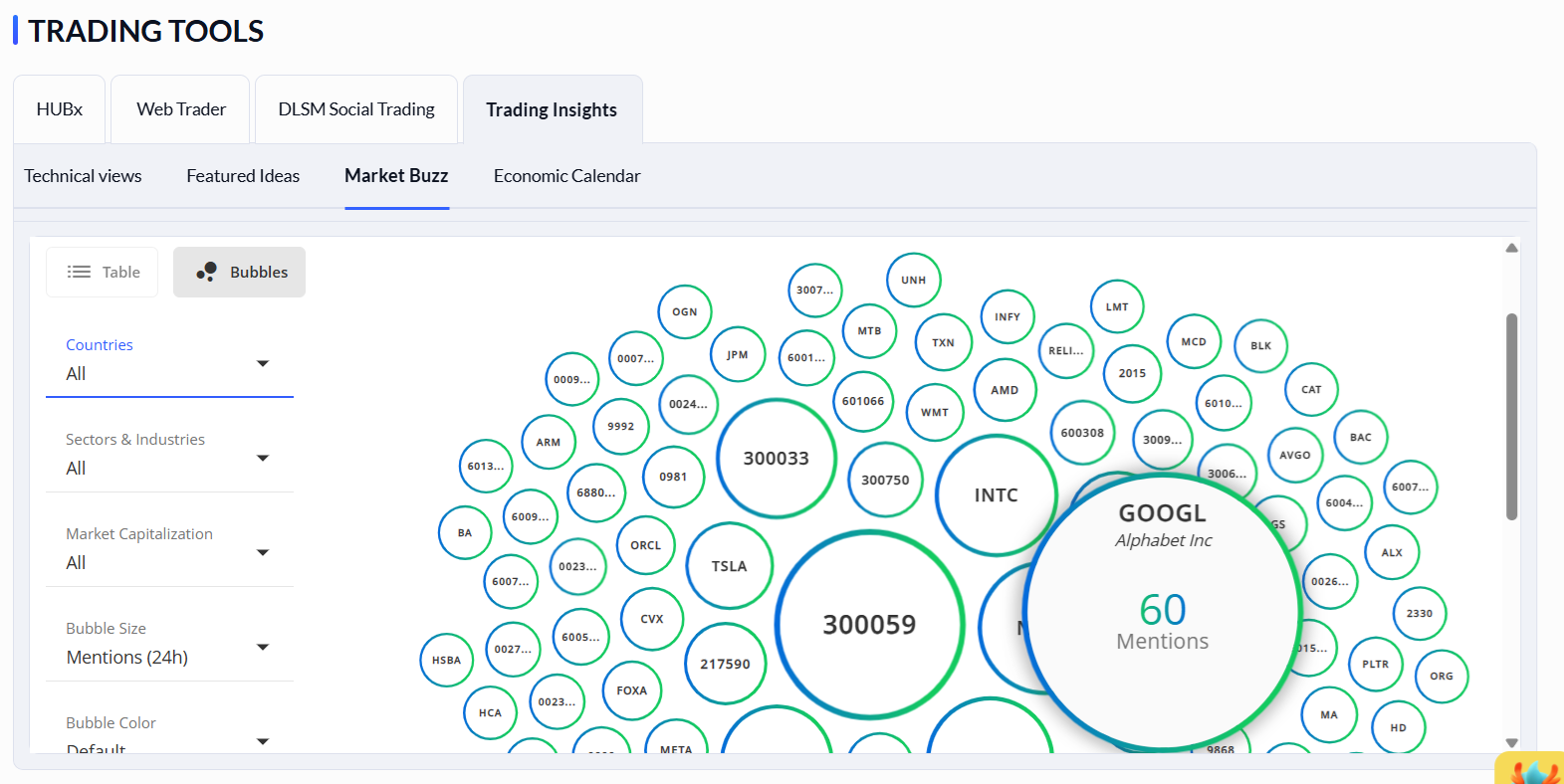Screen dimensions: 1564x784
Task: Click the UNH bubble
Action: [913, 280]
